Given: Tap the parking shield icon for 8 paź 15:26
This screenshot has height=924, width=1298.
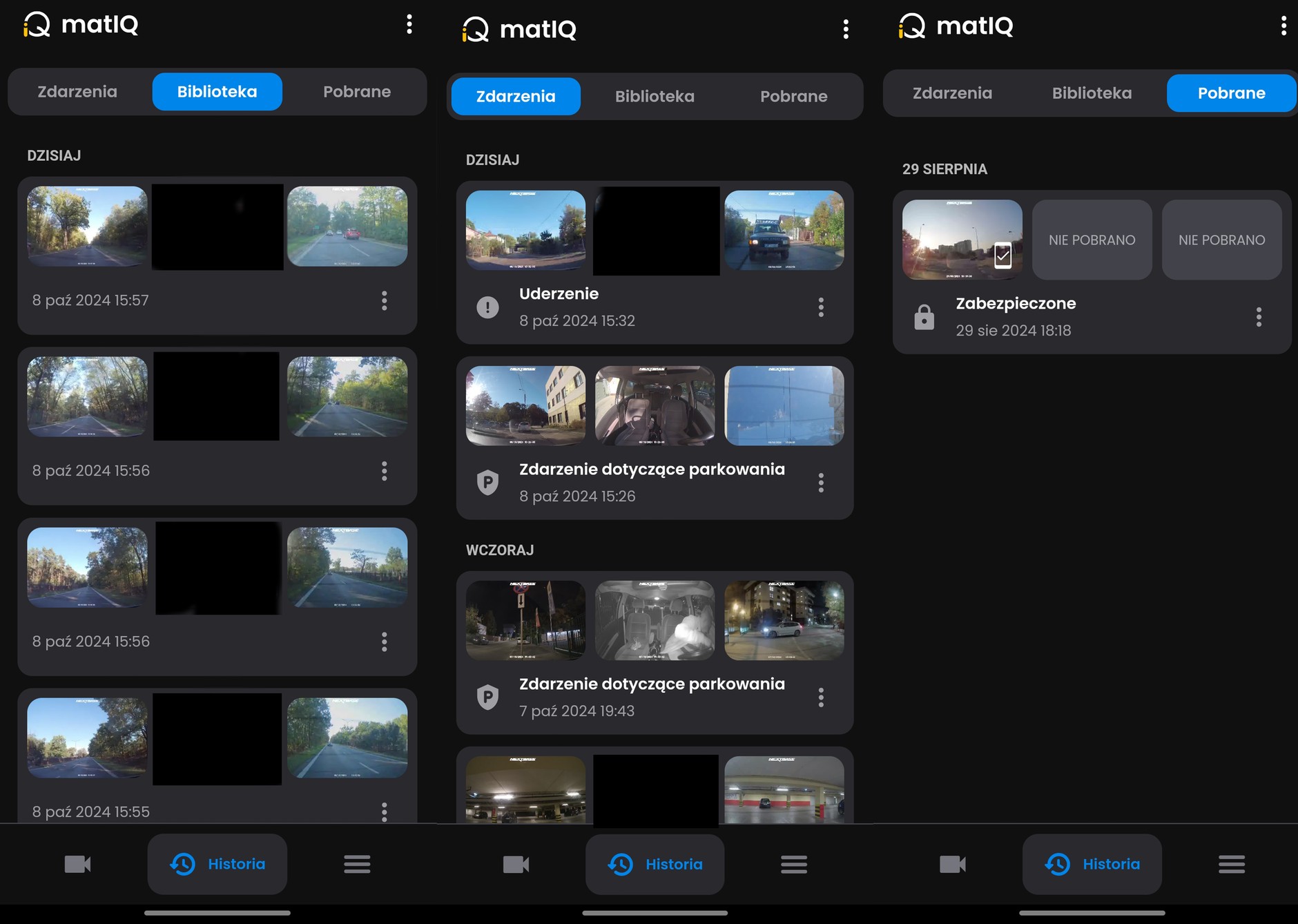Looking at the screenshot, I should (x=487, y=482).
